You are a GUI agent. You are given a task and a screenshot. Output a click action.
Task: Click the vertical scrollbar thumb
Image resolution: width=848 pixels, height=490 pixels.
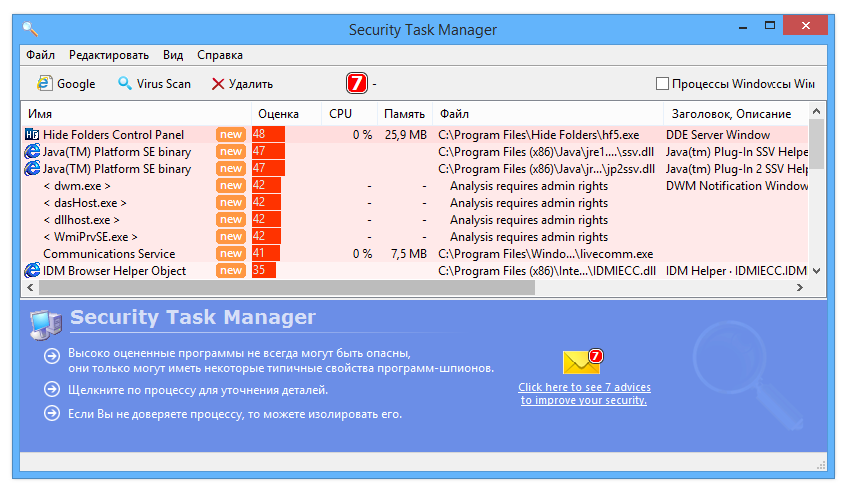[817, 144]
